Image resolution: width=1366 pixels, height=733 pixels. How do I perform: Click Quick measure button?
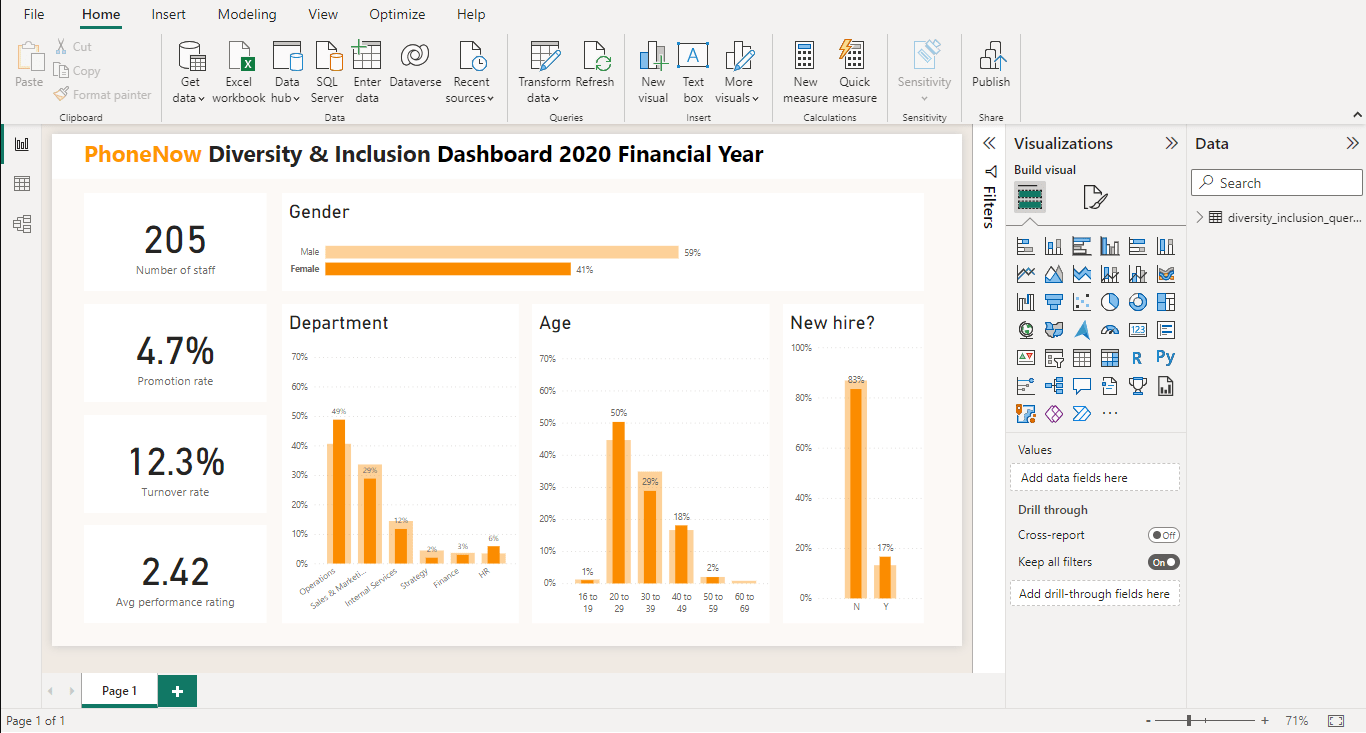[854, 73]
